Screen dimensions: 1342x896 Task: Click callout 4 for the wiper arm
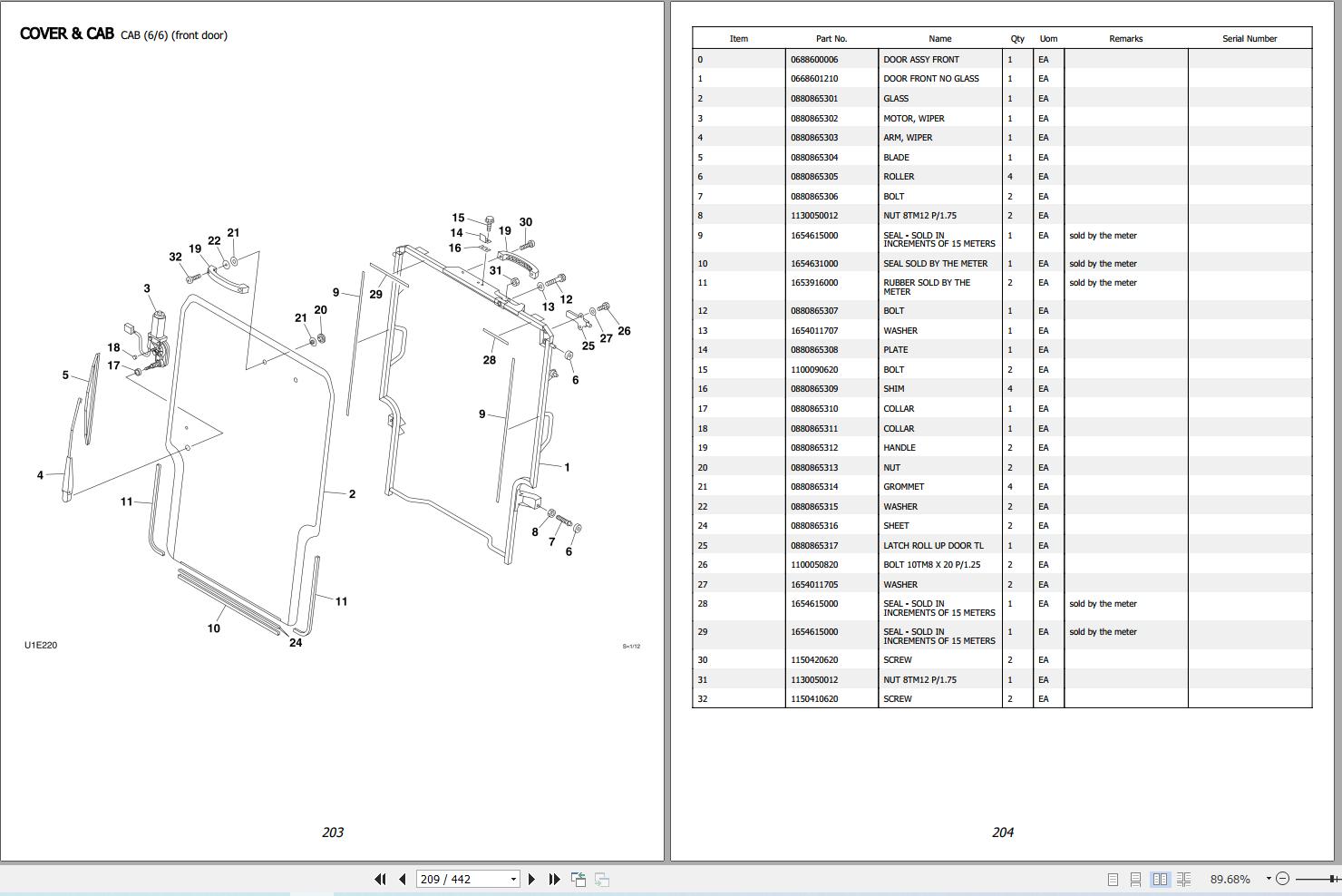click(40, 475)
